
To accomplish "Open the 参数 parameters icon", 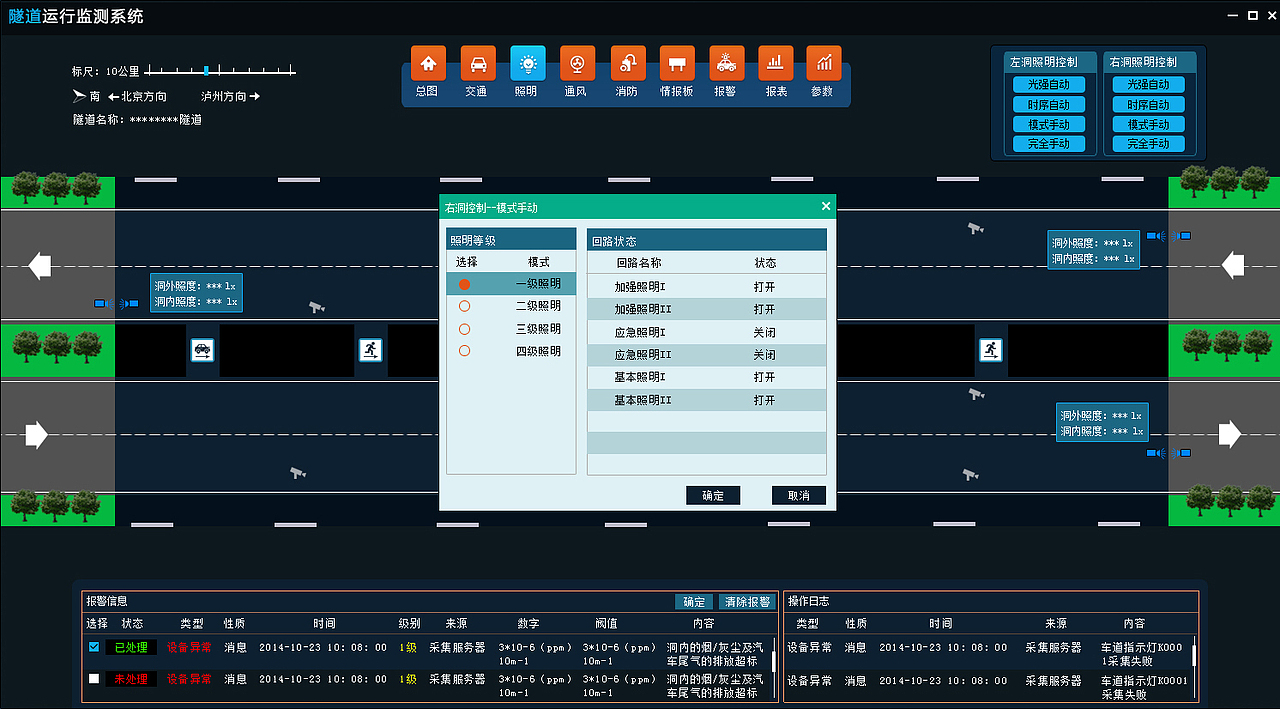I will (x=824, y=64).
